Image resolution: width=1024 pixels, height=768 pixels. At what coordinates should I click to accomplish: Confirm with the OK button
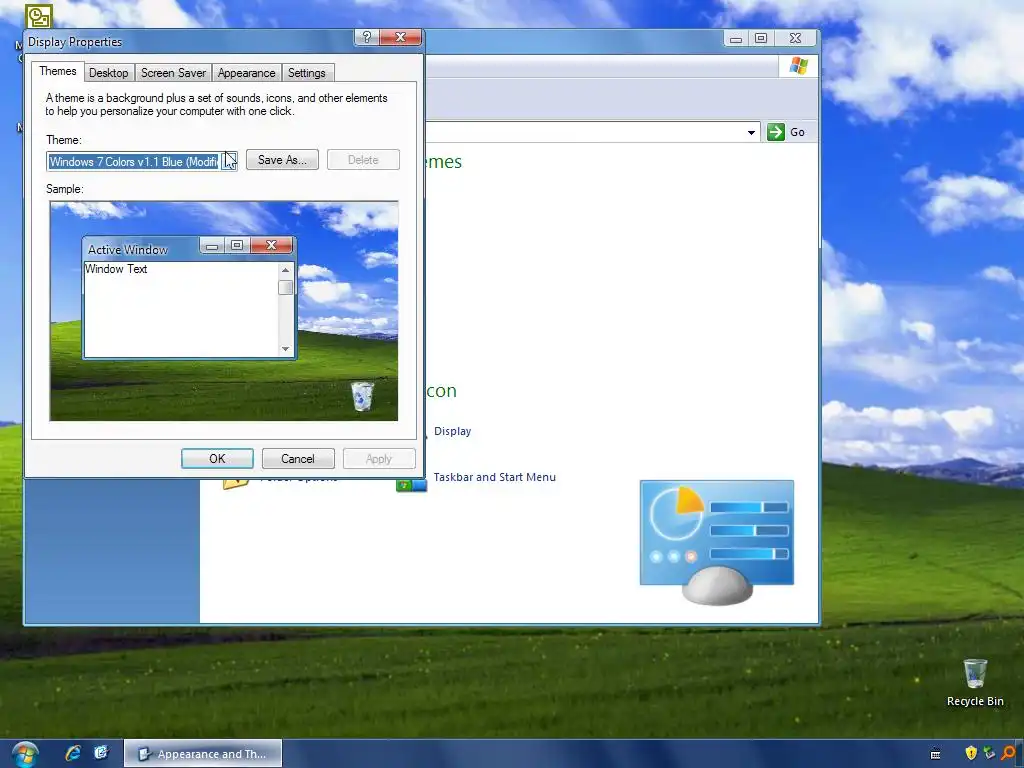click(x=217, y=458)
